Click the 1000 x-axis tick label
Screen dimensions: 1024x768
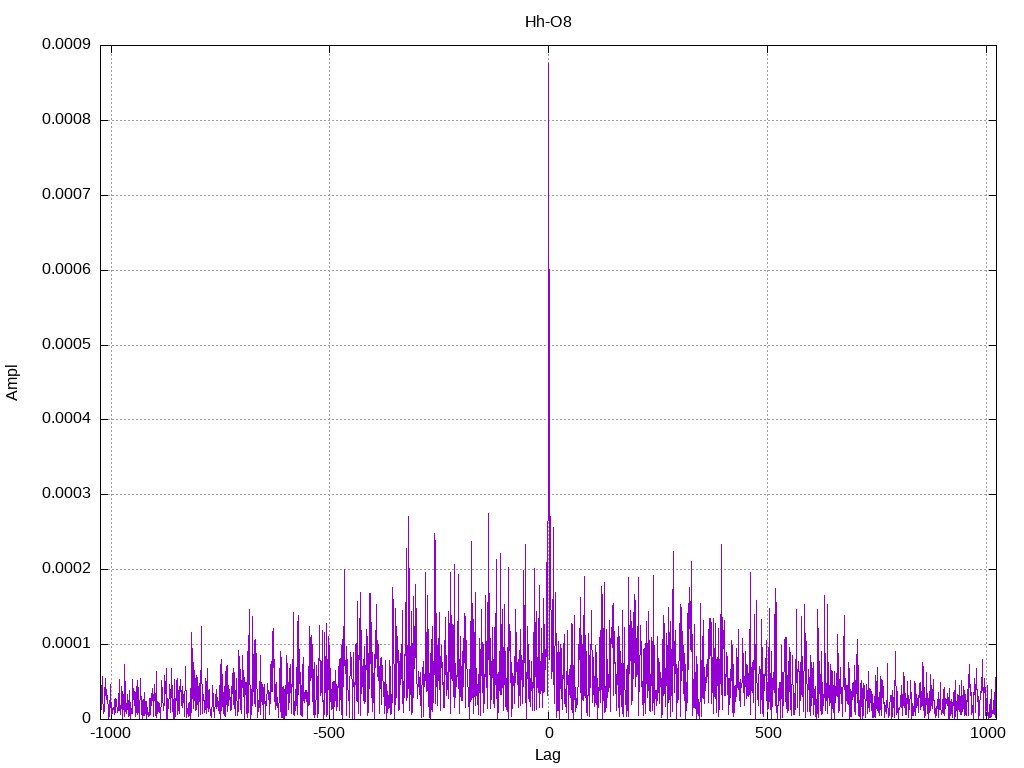click(x=988, y=733)
